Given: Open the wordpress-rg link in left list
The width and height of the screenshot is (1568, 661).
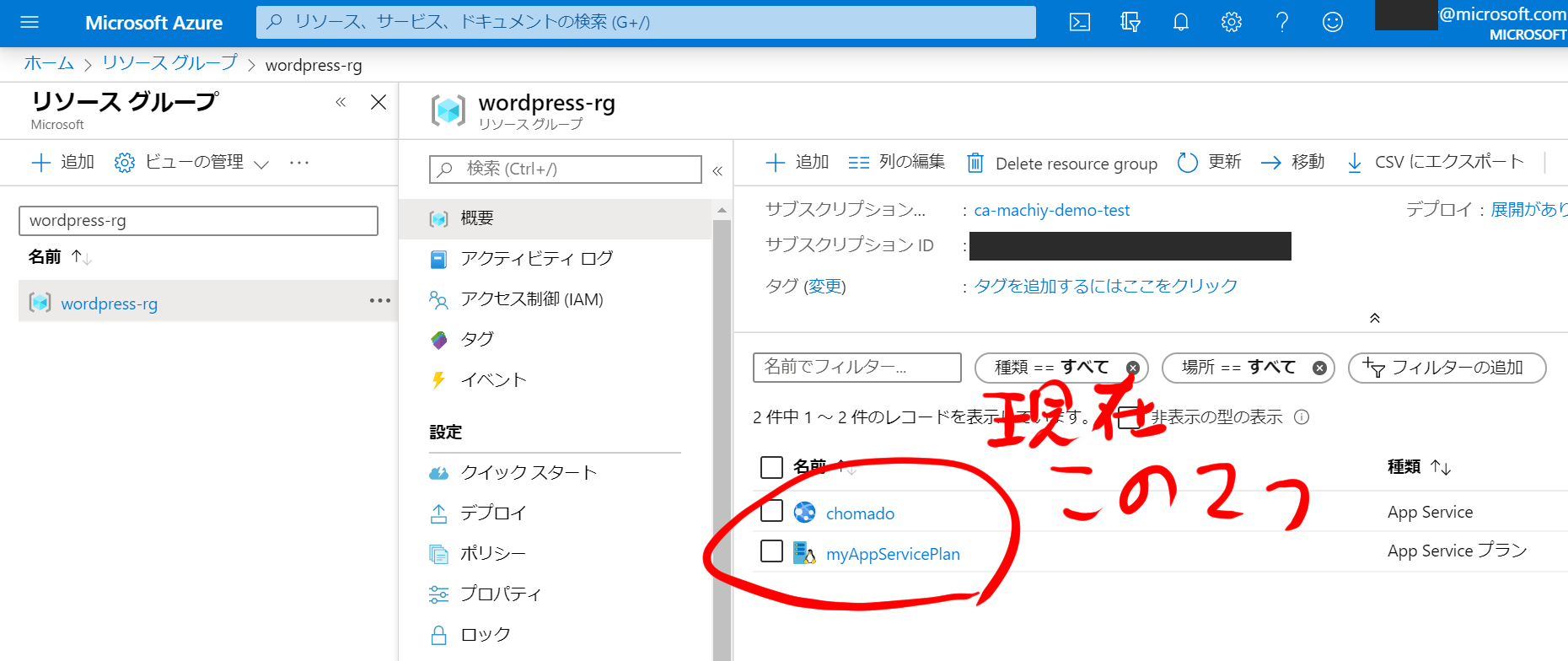Looking at the screenshot, I should (x=110, y=304).
